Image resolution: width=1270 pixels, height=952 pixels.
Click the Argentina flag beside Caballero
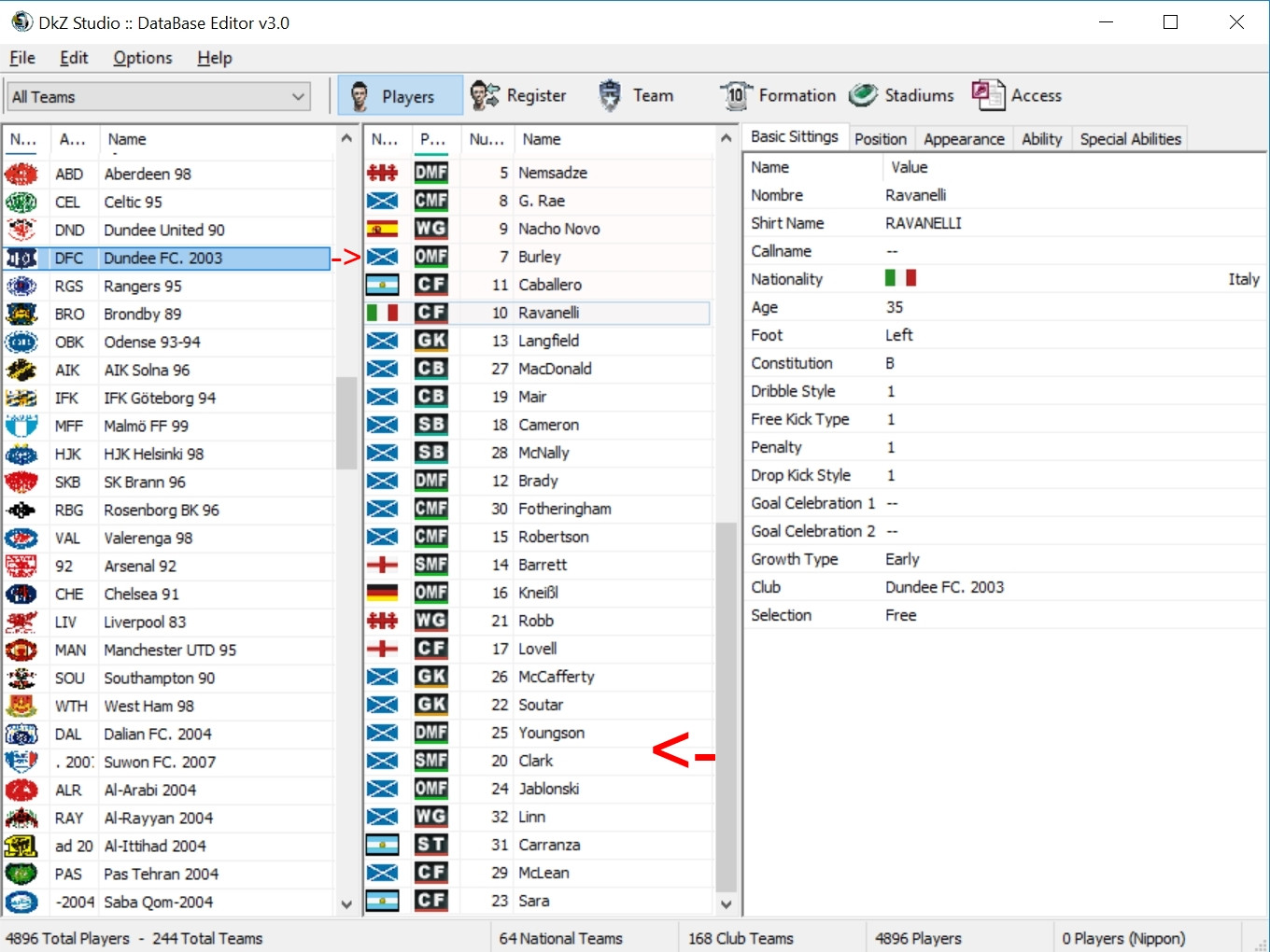click(x=382, y=285)
